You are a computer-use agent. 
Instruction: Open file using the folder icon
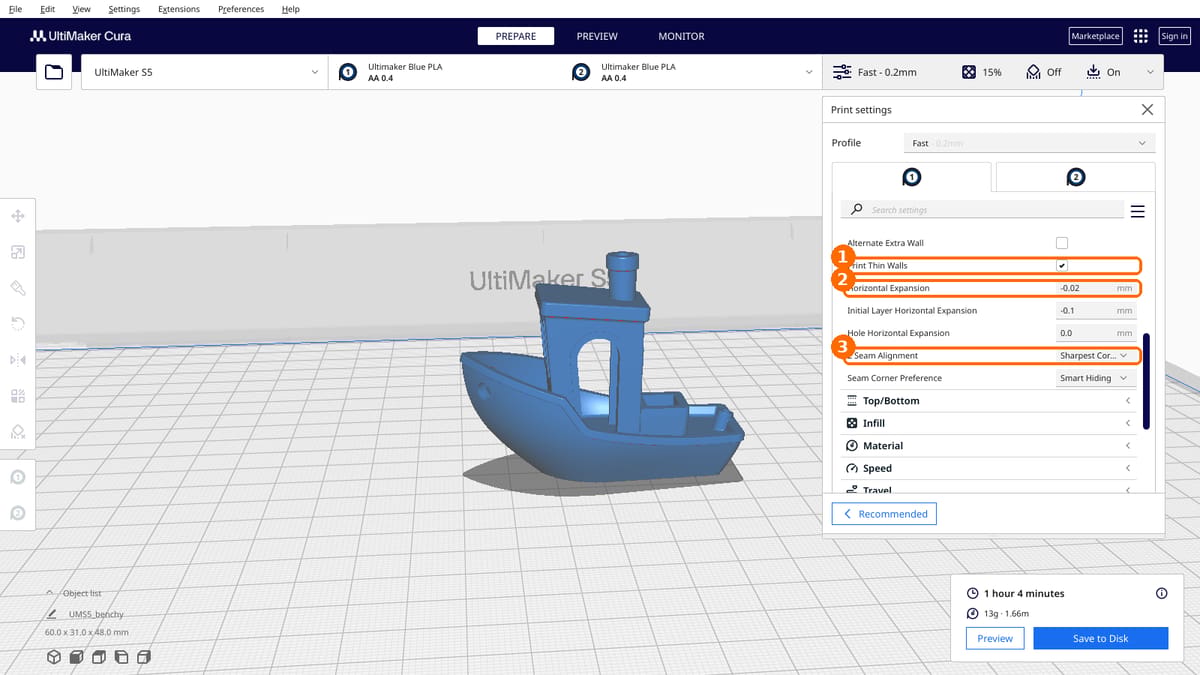tap(54, 72)
